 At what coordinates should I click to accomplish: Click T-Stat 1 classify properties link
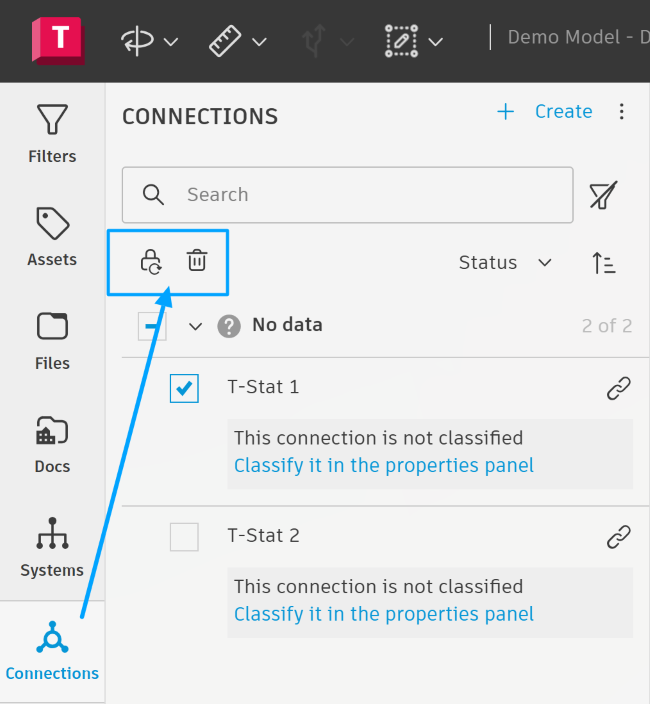point(384,466)
